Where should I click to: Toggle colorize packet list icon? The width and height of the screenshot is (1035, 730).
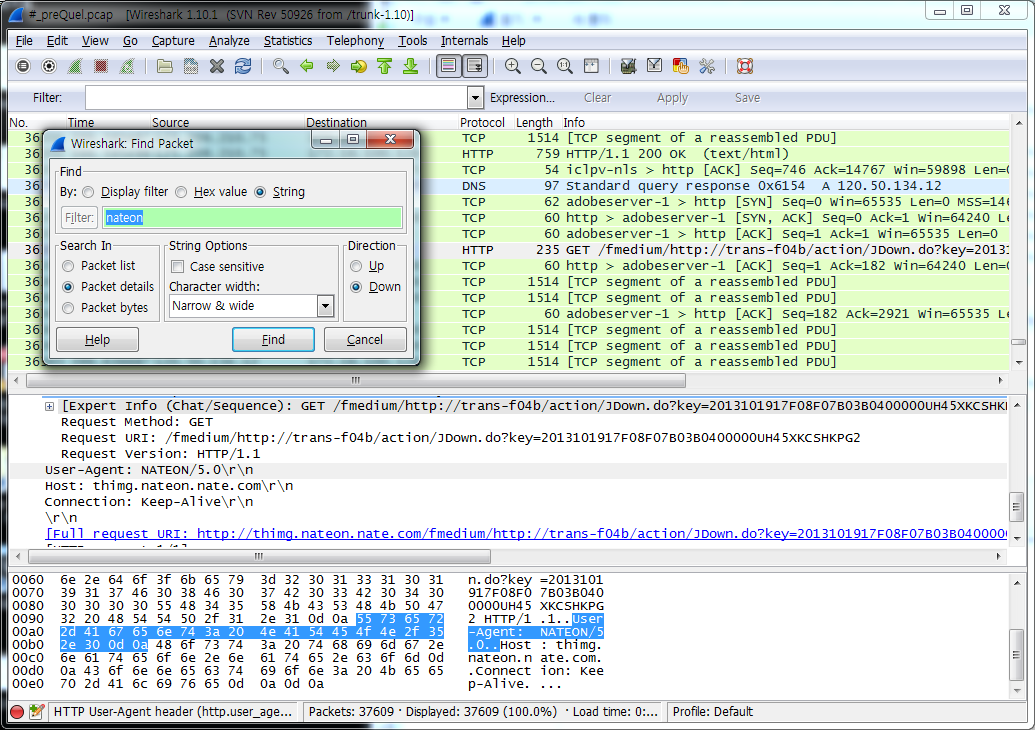[448, 66]
